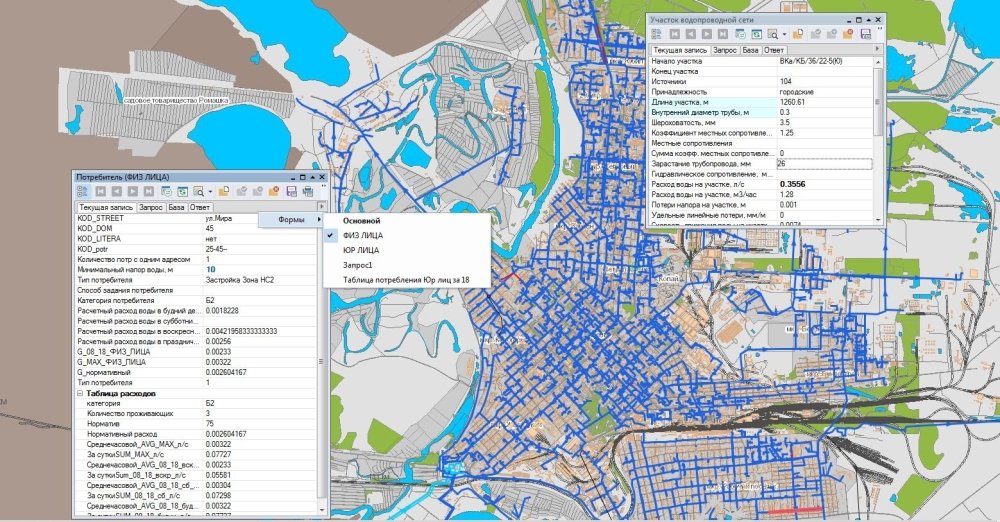Click save icon in Участок водопроводной сети toolbar
Image resolution: width=1000 pixels, height=522 pixels.
865,34
